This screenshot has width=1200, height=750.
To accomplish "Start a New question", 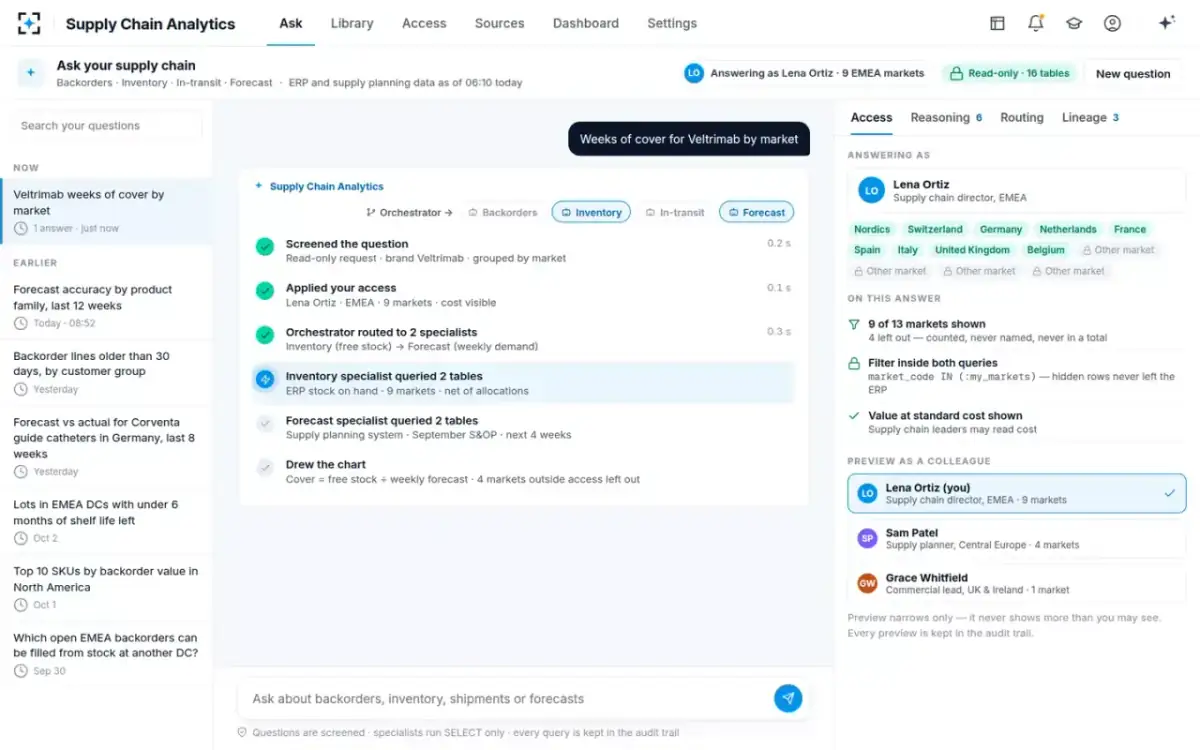I will [x=1133, y=73].
